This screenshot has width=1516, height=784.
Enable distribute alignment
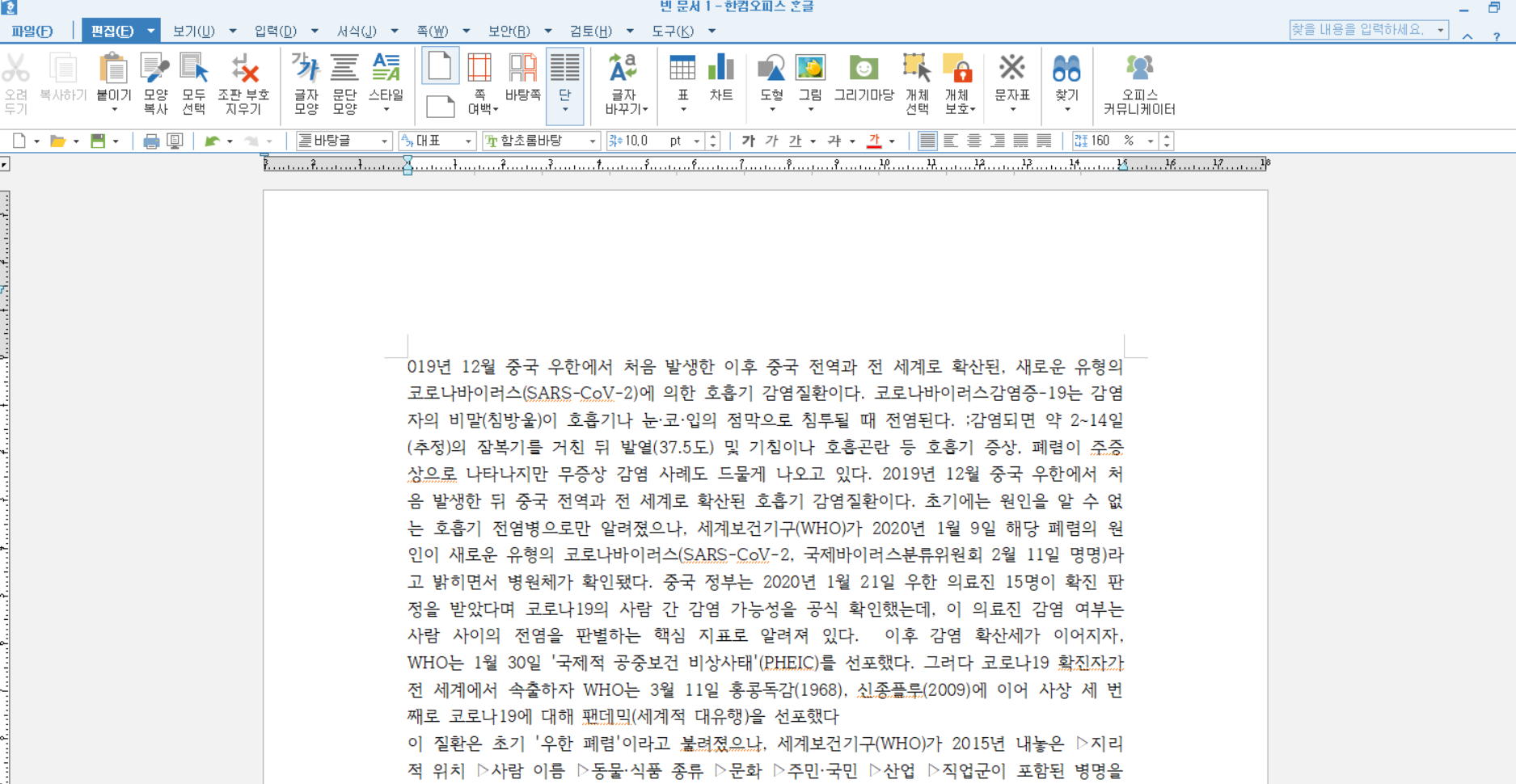pos(1021,141)
